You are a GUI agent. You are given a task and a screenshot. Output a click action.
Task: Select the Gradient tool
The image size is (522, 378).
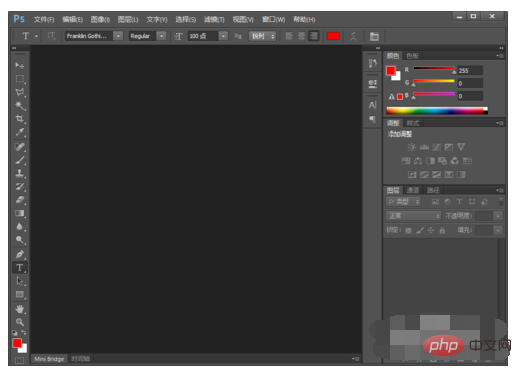click(20, 213)
